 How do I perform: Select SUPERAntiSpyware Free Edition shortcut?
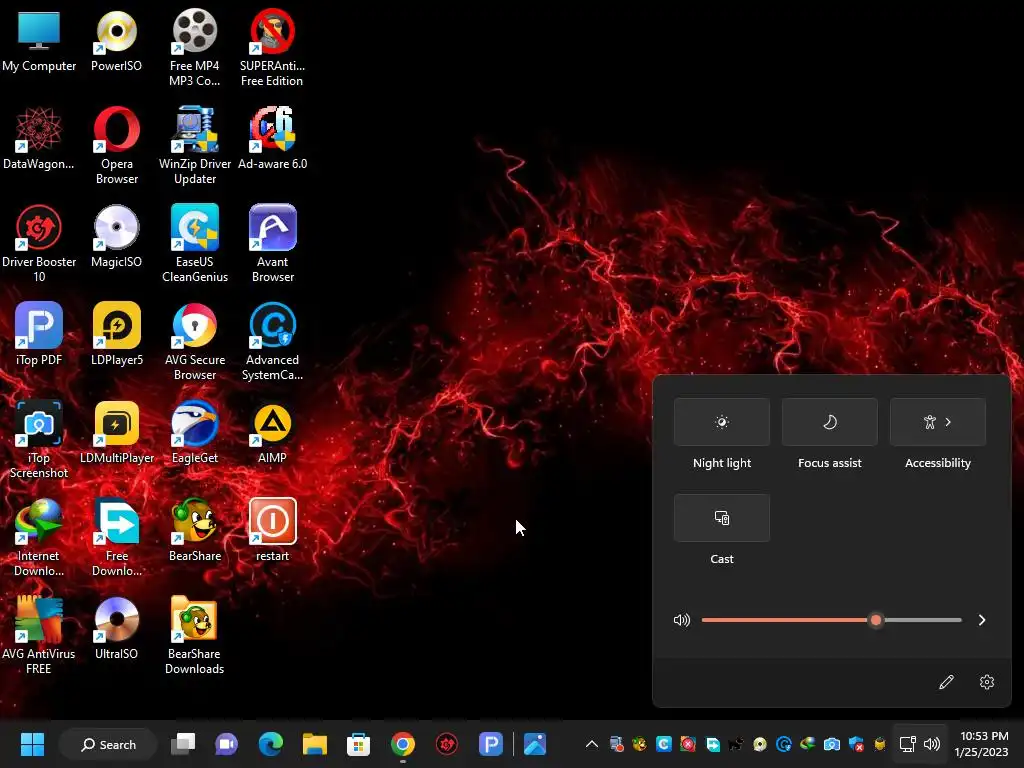pyautogui.click(x=272, y=47)
